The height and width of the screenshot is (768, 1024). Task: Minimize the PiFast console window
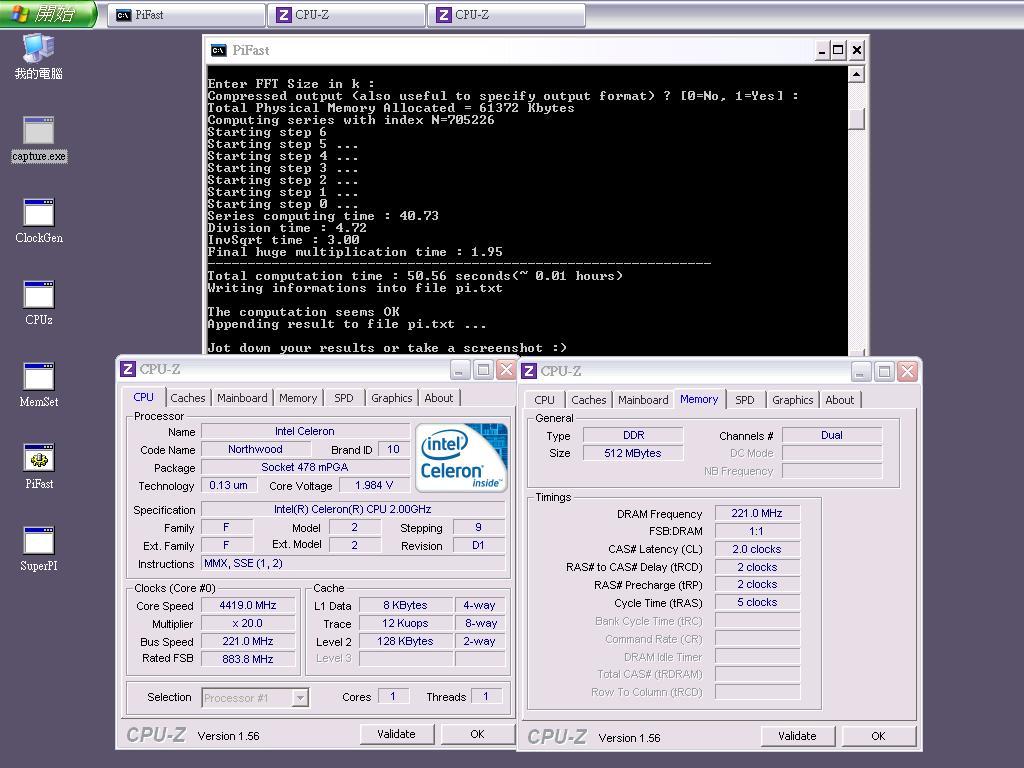pyautogui.click(x=823, y=50)
